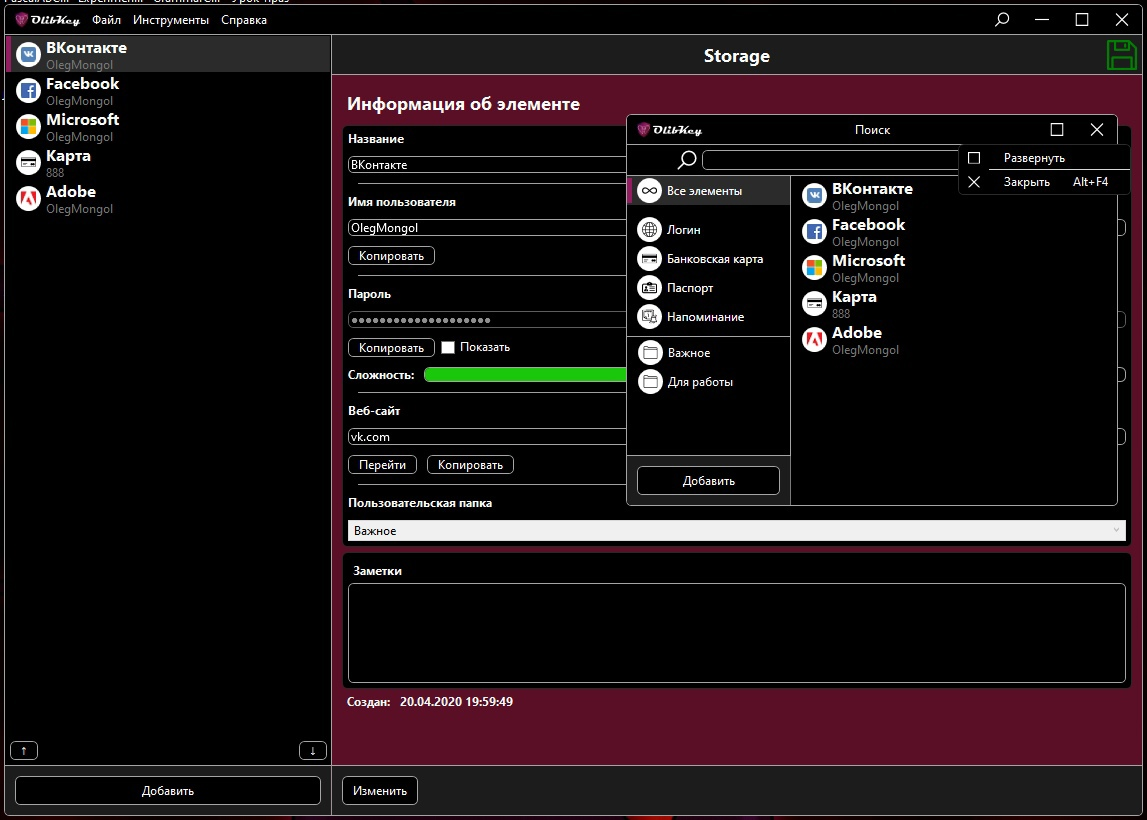This screenshot has width=1147, height=820.
Task: Open the Инструменты menu
Action: (x=170, y=20)
